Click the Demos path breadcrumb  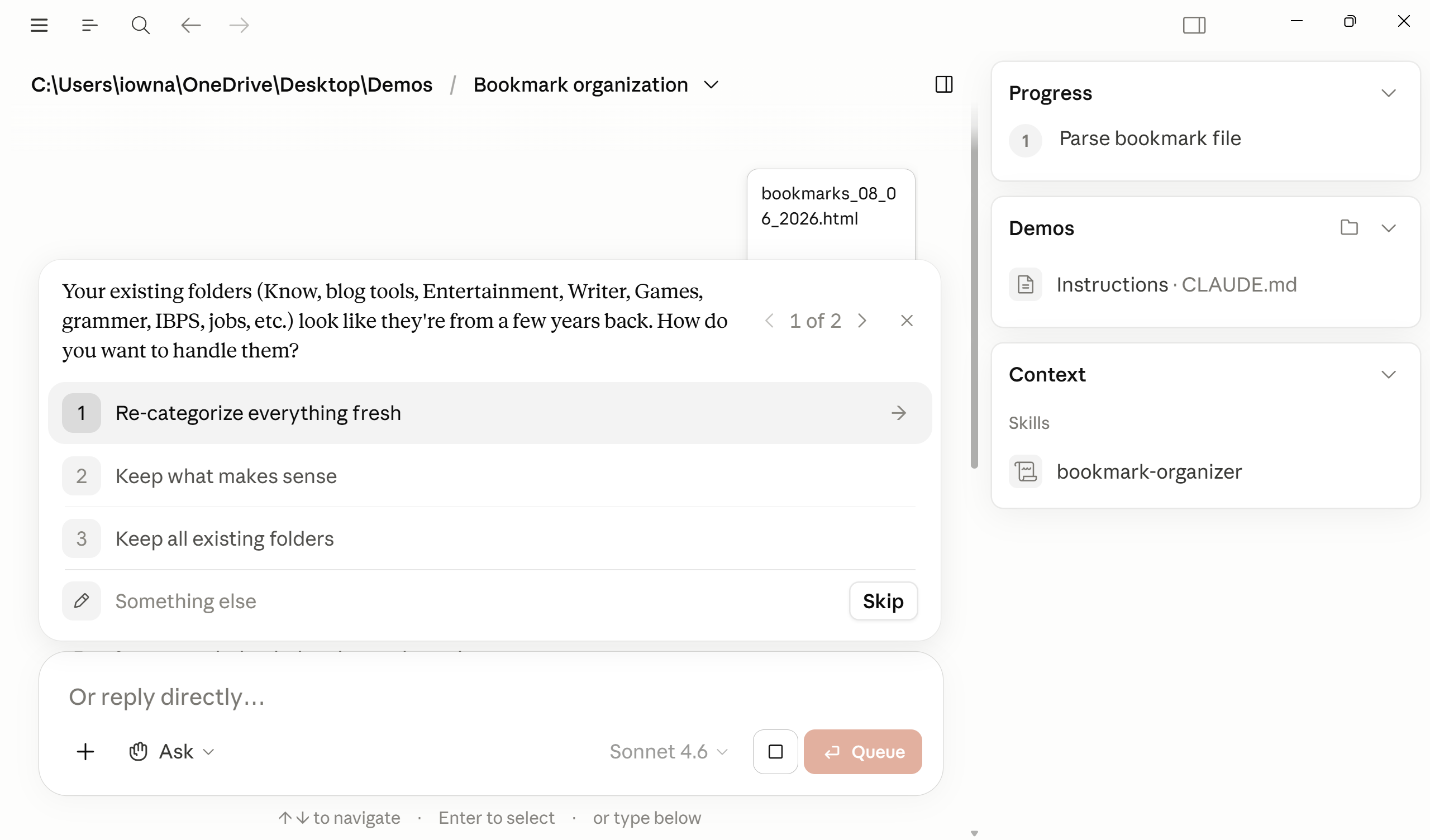(231, 84)
